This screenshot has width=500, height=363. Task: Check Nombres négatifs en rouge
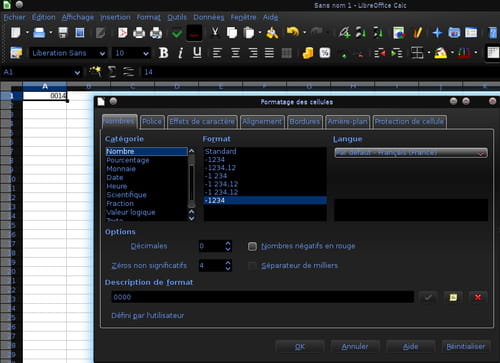252,246
